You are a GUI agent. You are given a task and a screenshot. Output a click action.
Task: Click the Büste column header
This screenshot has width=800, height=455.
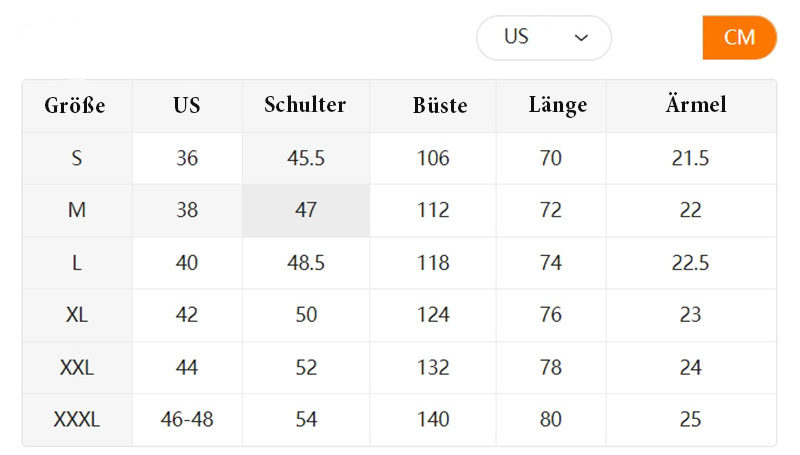[440, 105]
